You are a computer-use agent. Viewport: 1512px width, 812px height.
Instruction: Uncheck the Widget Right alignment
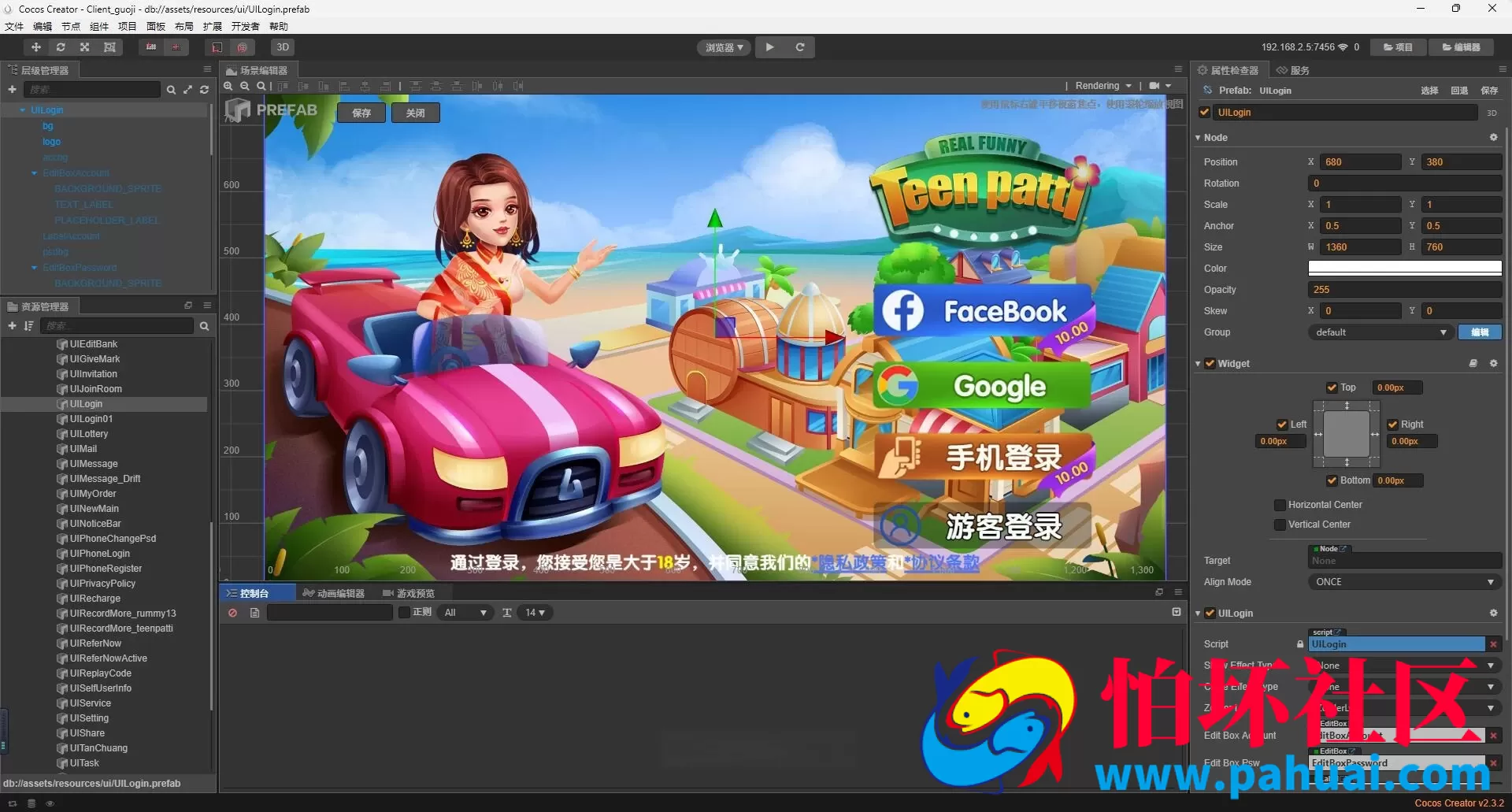pyautogui.click(x=1393, y=425)
